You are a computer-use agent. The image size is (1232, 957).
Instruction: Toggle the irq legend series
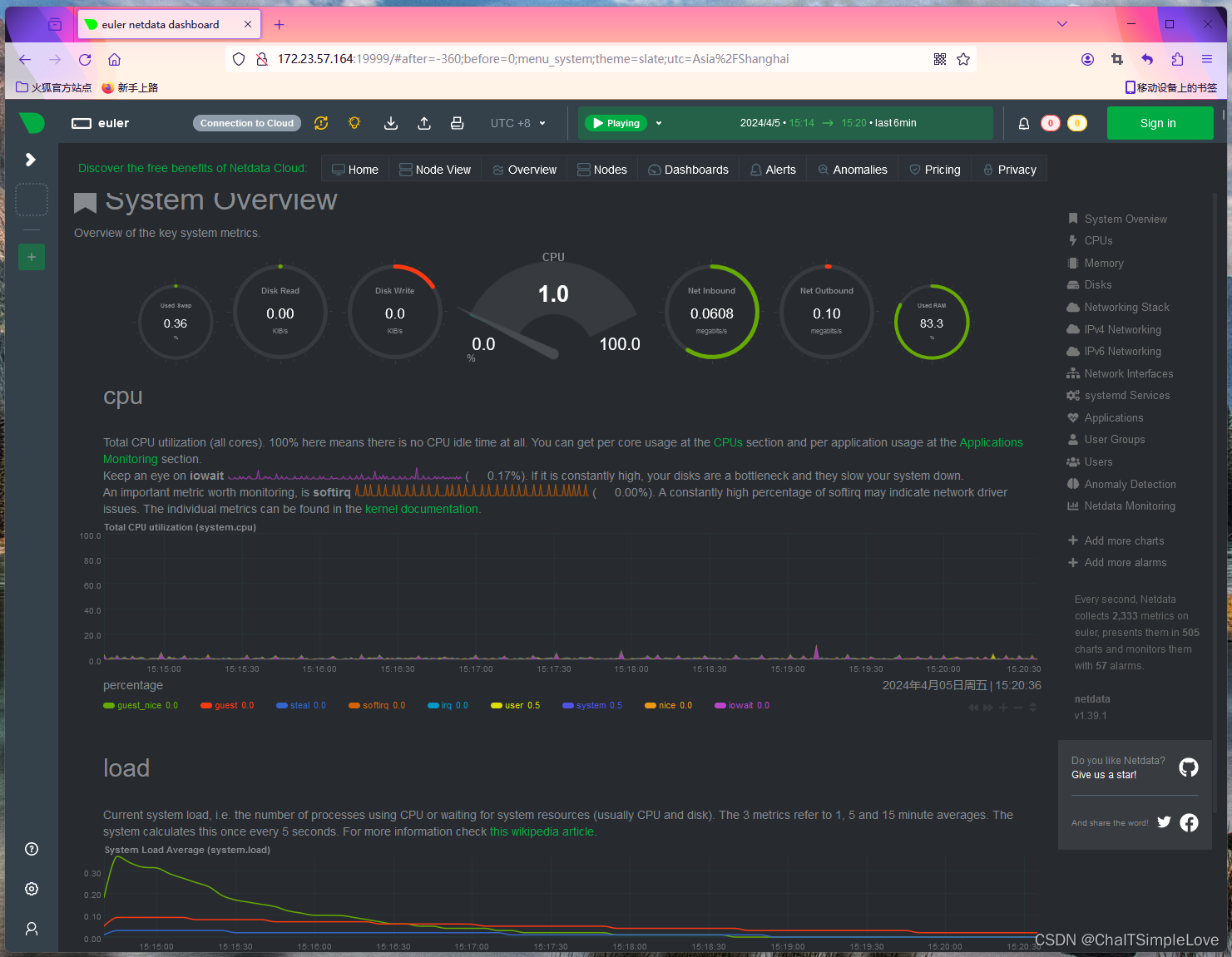point(448,706)
